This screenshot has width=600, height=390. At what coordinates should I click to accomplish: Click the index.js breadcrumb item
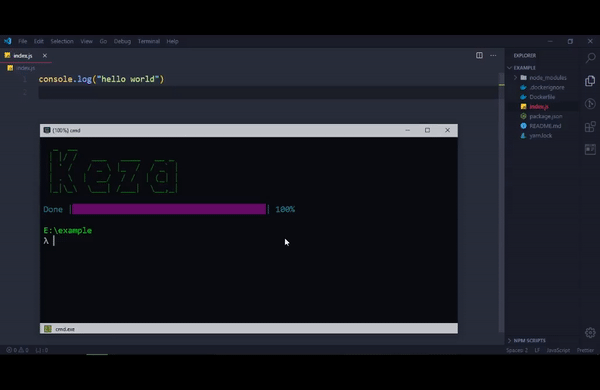tap(22, 68)
